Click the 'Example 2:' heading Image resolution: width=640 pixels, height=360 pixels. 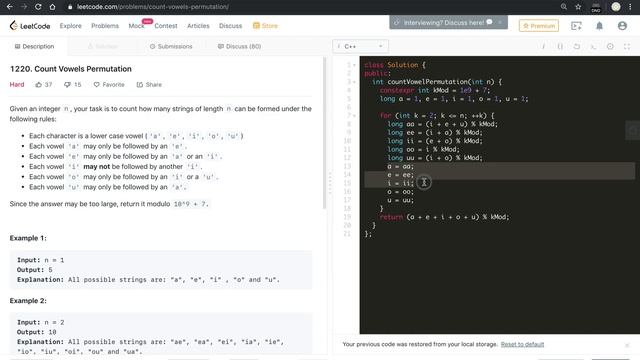[28, 301]
